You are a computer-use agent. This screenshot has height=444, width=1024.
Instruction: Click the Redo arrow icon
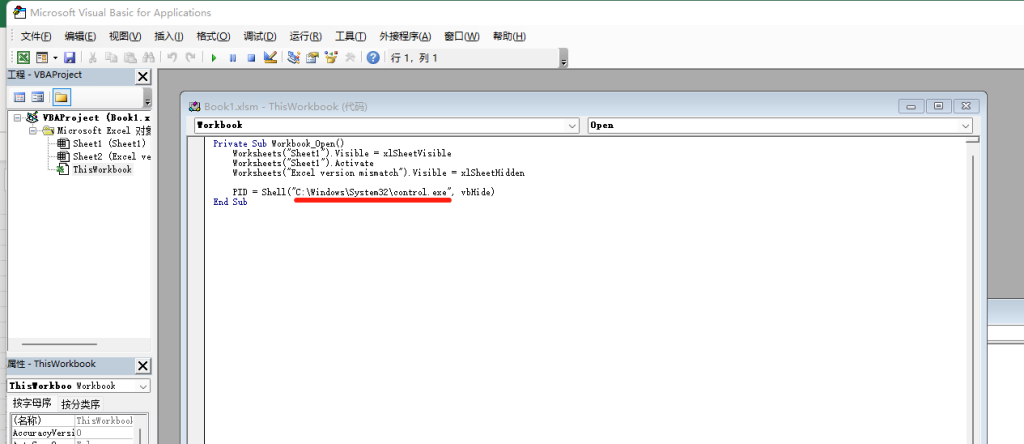(190, 57)
